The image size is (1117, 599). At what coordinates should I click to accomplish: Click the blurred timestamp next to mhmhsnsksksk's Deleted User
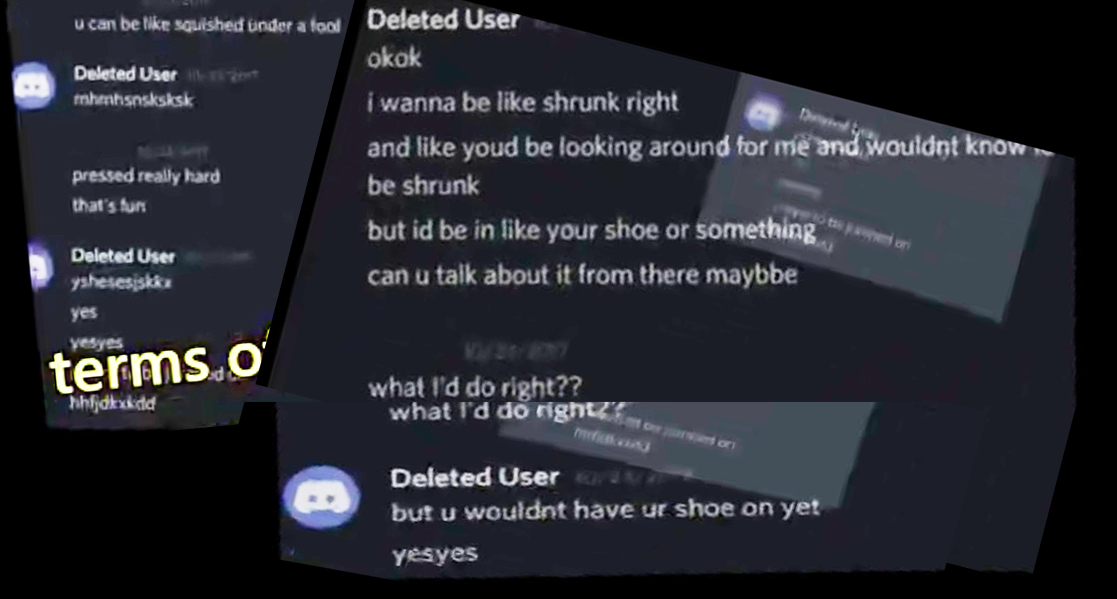[222, 74]
